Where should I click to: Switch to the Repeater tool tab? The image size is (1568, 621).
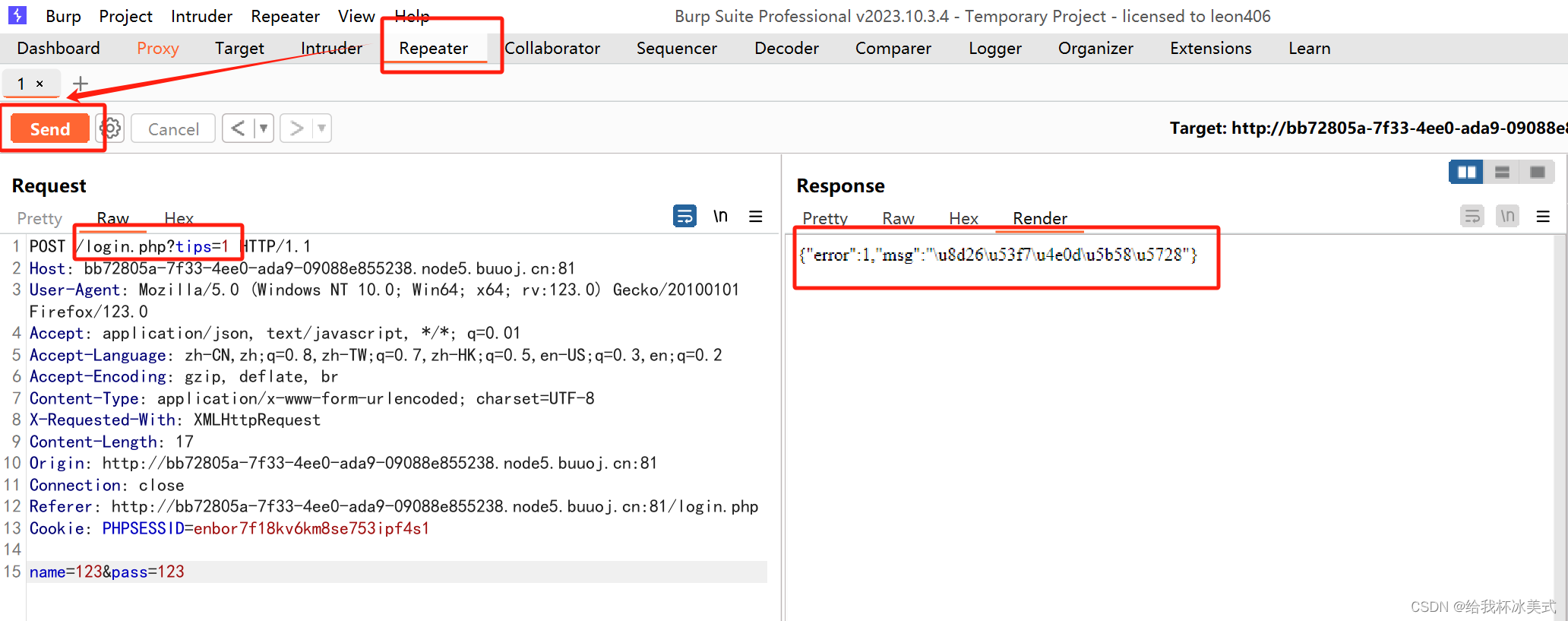point(434,49)
